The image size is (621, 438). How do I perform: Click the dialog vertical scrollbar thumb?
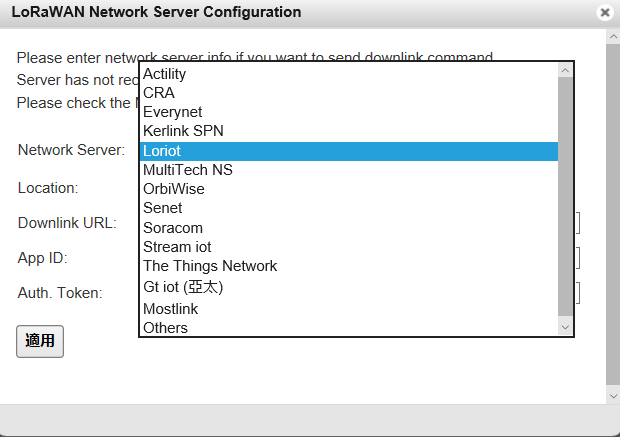613,214
